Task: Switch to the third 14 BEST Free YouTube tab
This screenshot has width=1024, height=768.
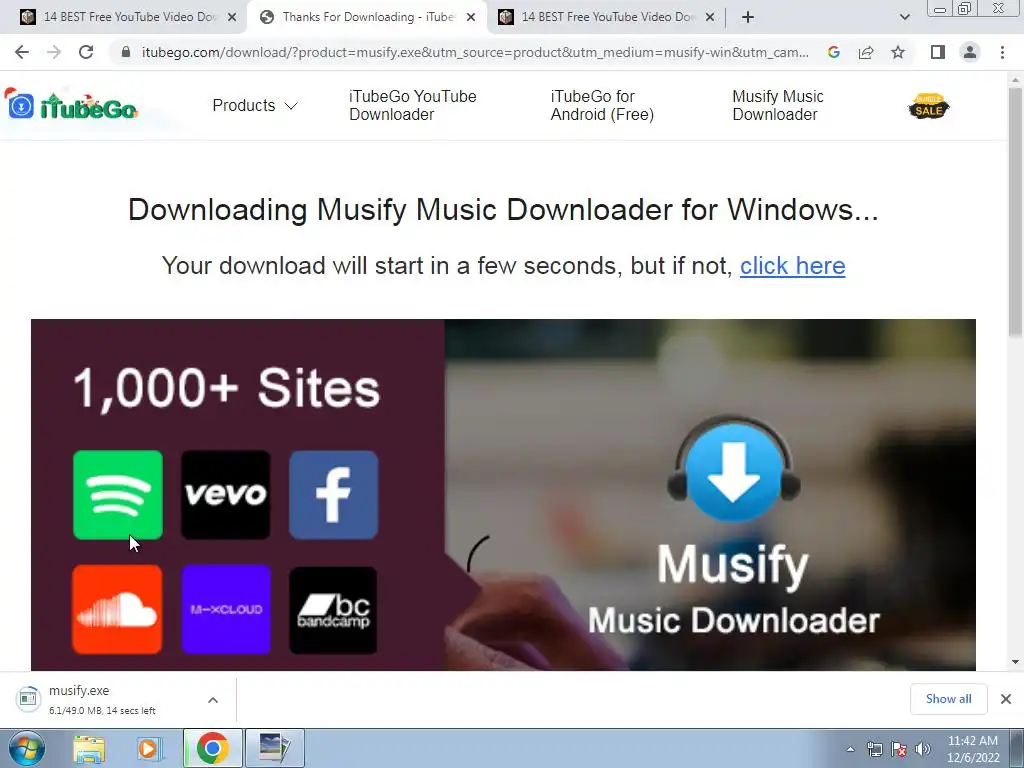Action: 607,17
